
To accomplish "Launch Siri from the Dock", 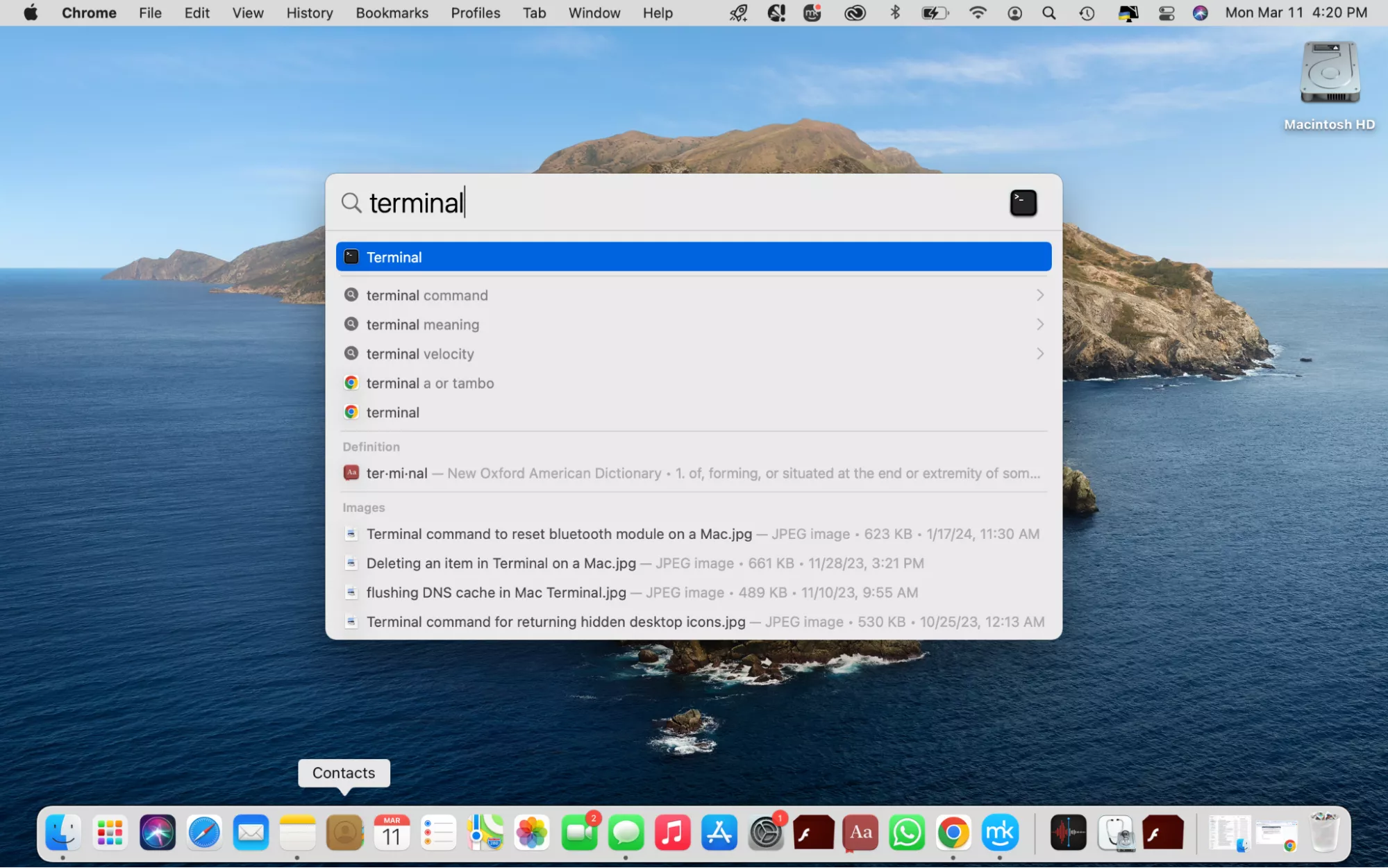I will (157, 833).
